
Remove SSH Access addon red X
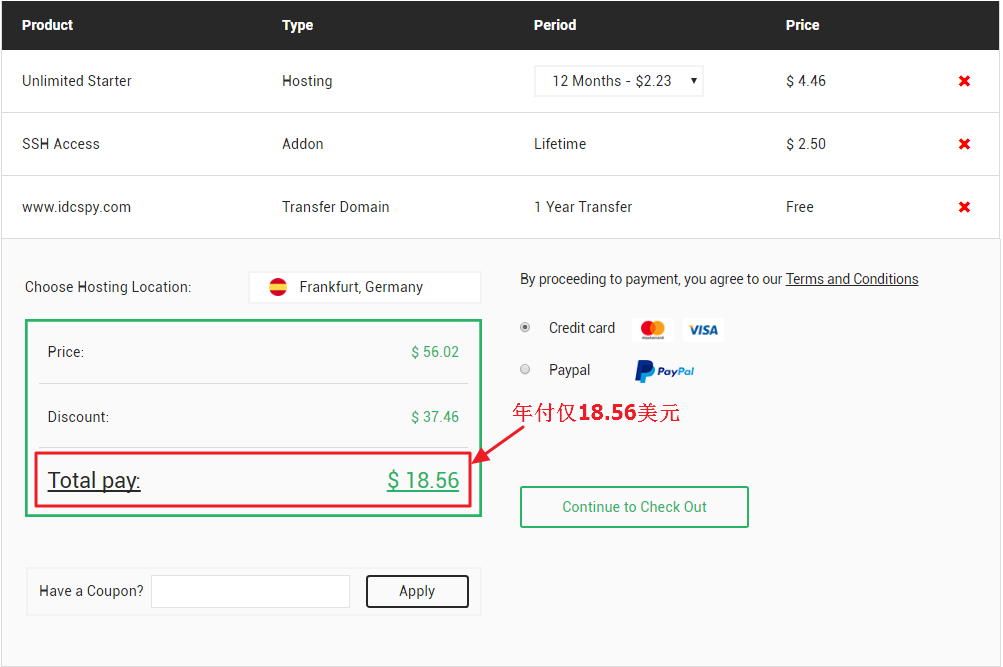click(x=964, y=144)
